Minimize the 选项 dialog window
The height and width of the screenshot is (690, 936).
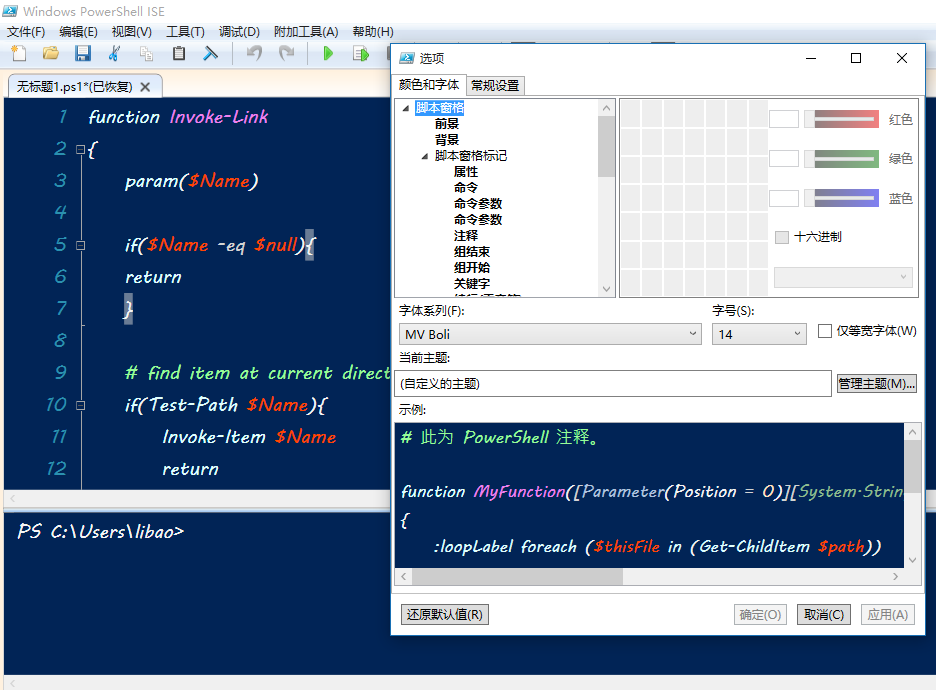(811, 58)
